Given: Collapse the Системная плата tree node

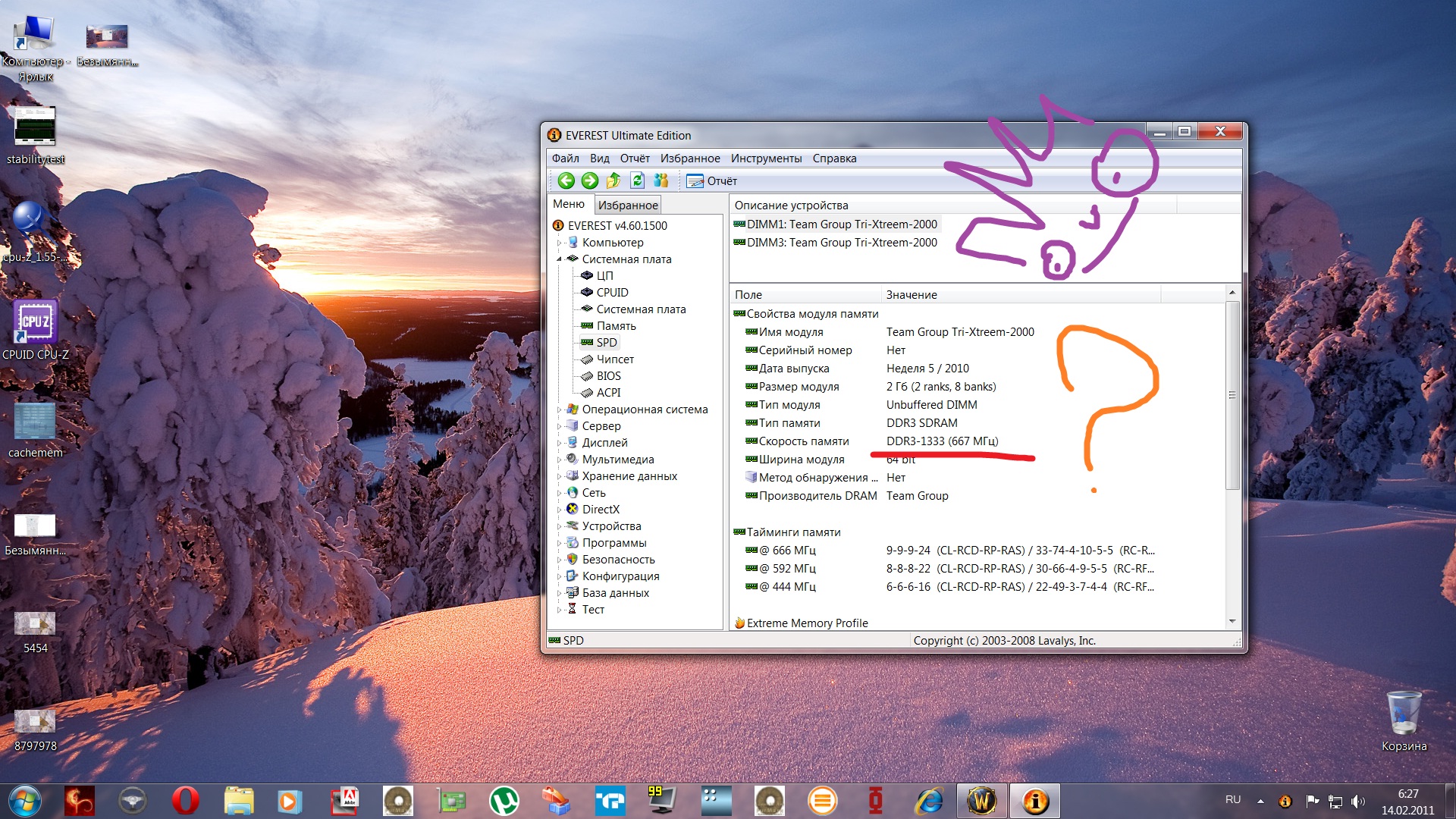Looking at the screenshot, I should tap(560, 259).
